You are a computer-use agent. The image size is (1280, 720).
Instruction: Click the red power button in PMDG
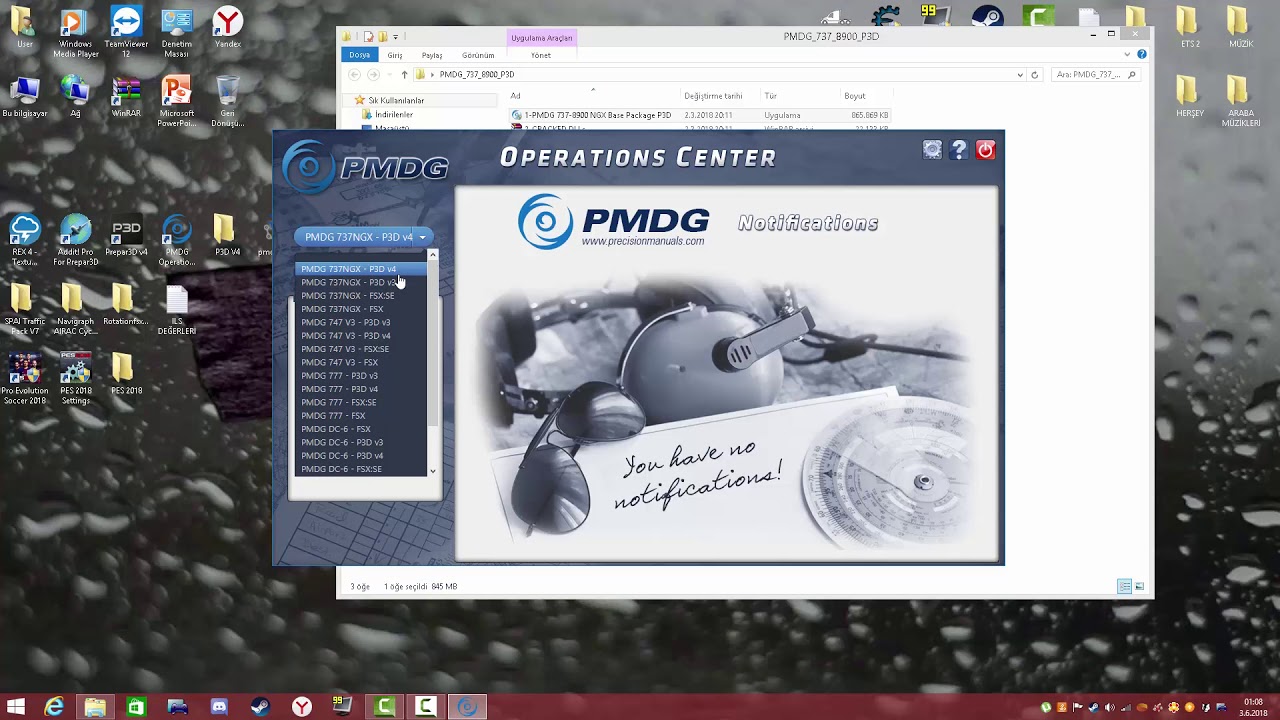point(986,150)
